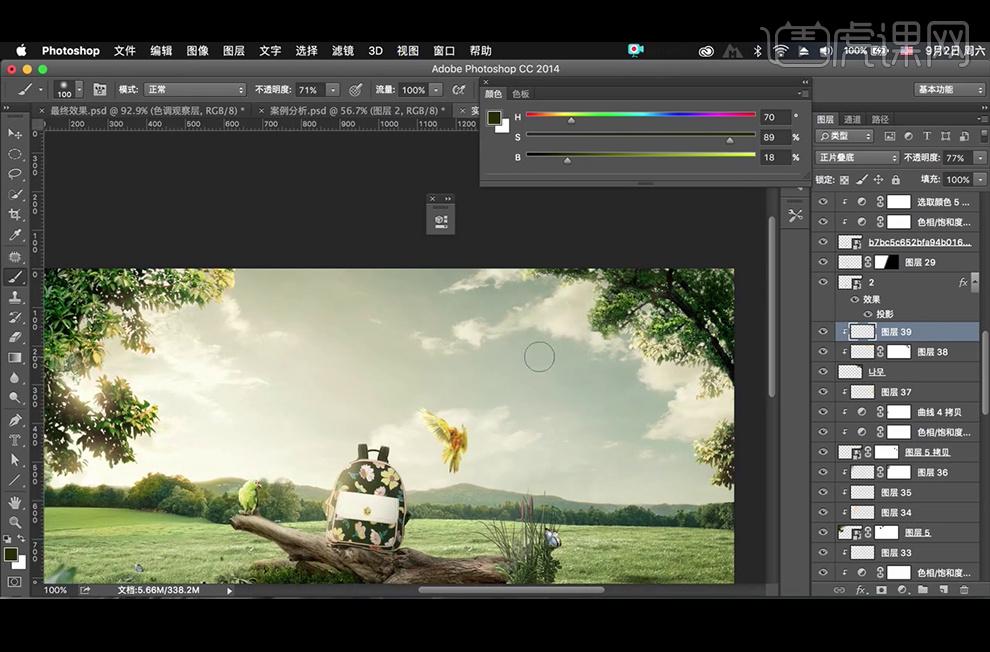The width and height of the screenshot is (990, 652).
Task: Select the Brush tool in toolbox
Action: (x=15, y=276)
